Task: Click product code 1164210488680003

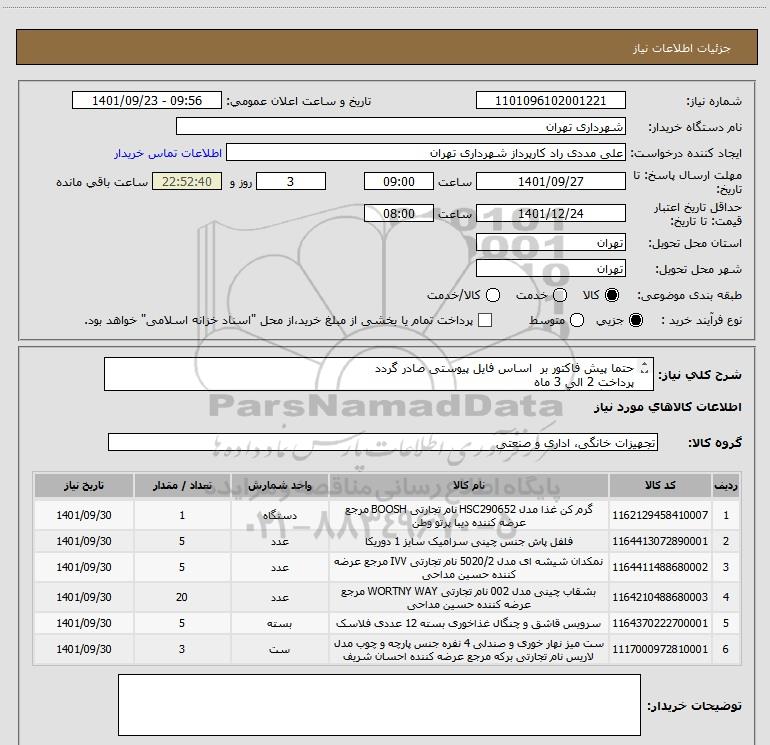Action: pos(660,597)
